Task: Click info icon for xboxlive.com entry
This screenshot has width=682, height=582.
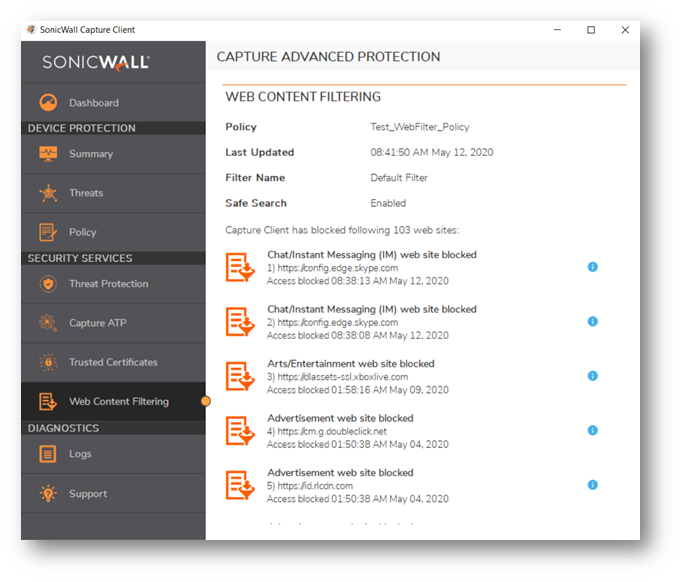Action: click(592, 376)
